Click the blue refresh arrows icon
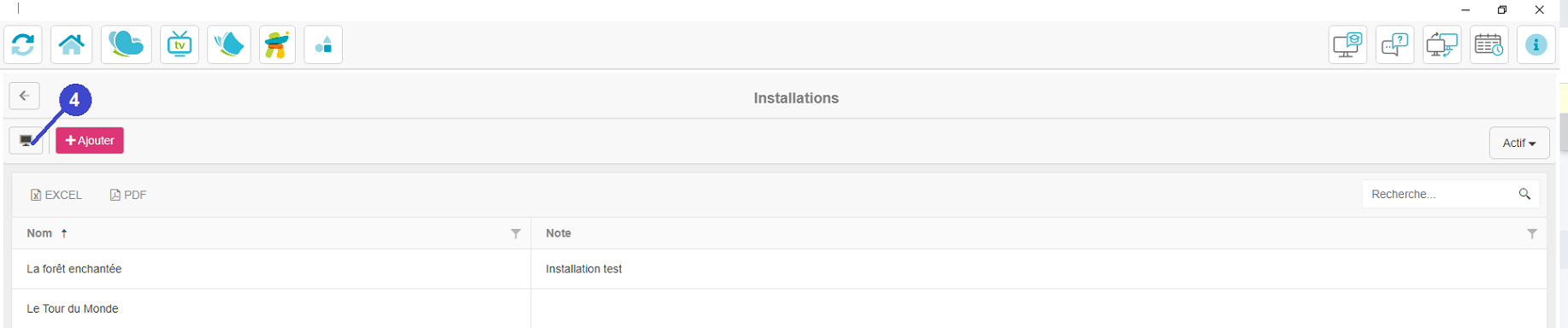Viewport: 1568px width, 328px height. [x=23, y=44]
